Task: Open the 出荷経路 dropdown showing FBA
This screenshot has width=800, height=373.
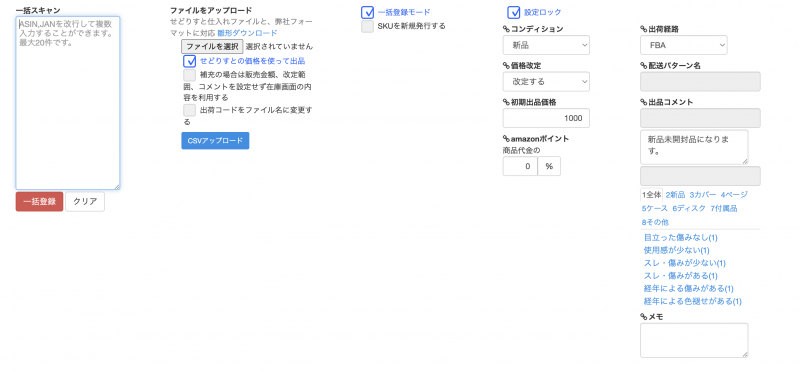Action: (x=684, y=45)
